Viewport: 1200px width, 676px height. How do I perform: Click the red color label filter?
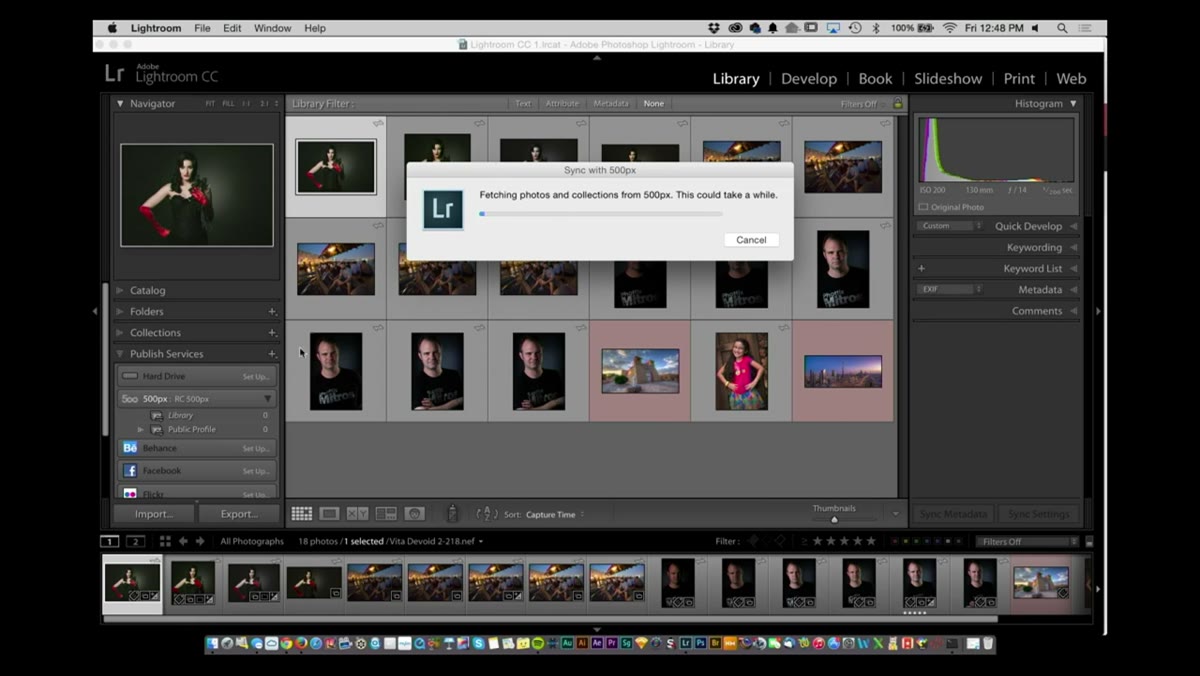893,541
